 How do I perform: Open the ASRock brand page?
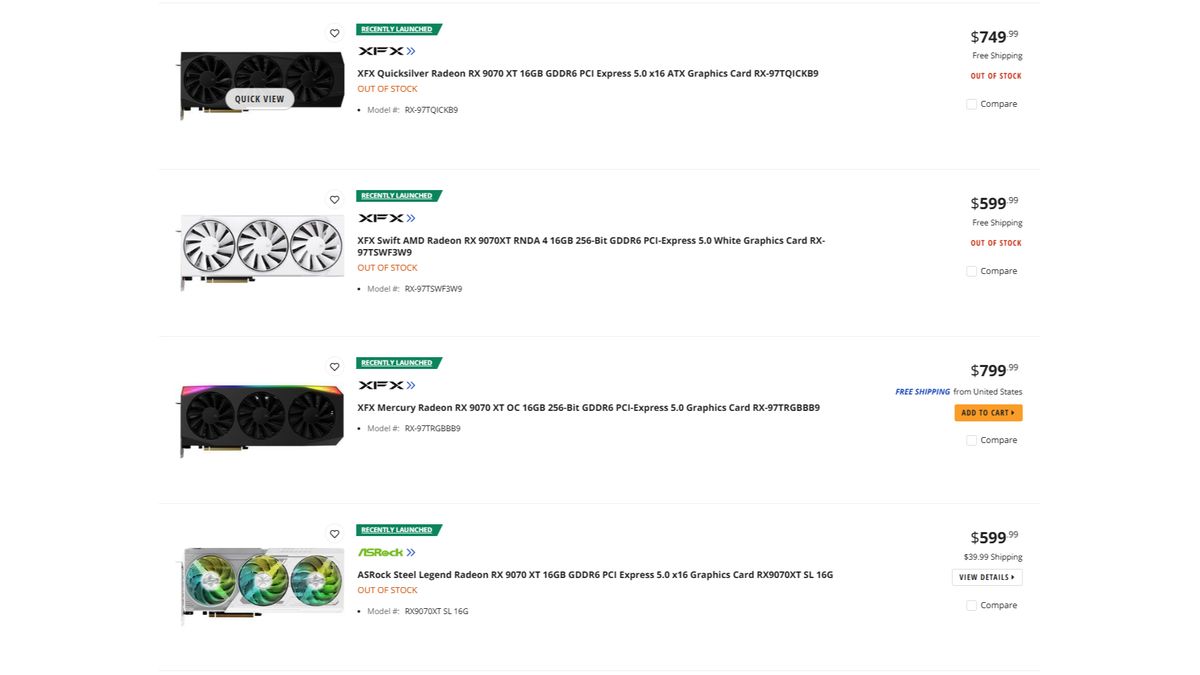(381, 552)
